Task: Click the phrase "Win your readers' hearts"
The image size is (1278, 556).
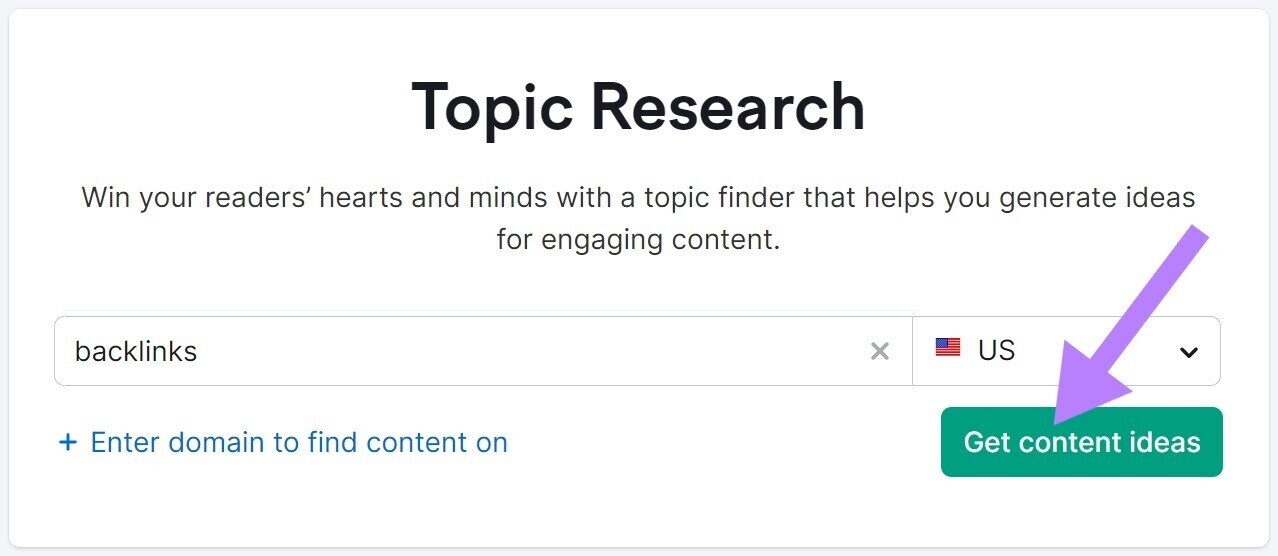Action: coord(242,197)
